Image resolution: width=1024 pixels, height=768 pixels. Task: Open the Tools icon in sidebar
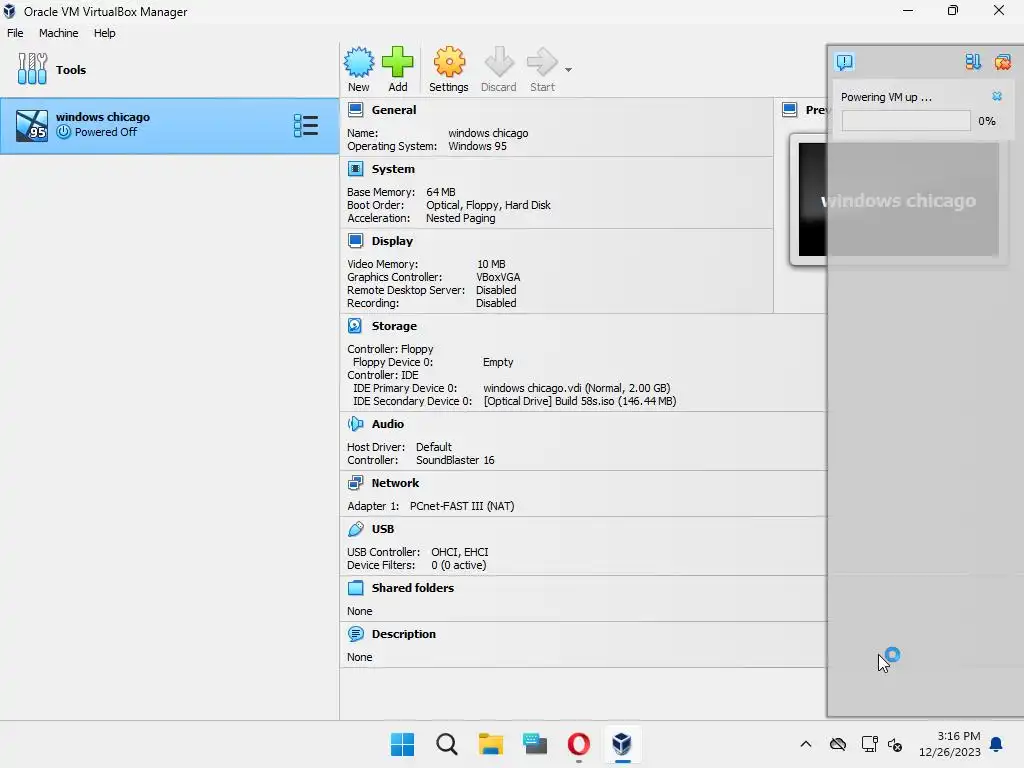32,69
